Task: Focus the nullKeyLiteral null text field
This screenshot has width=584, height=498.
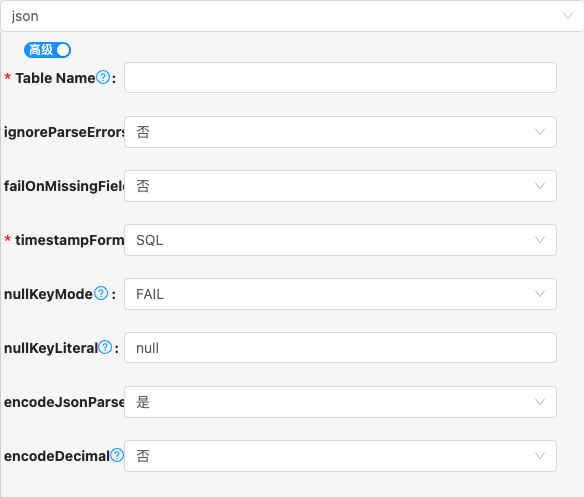Action: click(x=340, y=348)
